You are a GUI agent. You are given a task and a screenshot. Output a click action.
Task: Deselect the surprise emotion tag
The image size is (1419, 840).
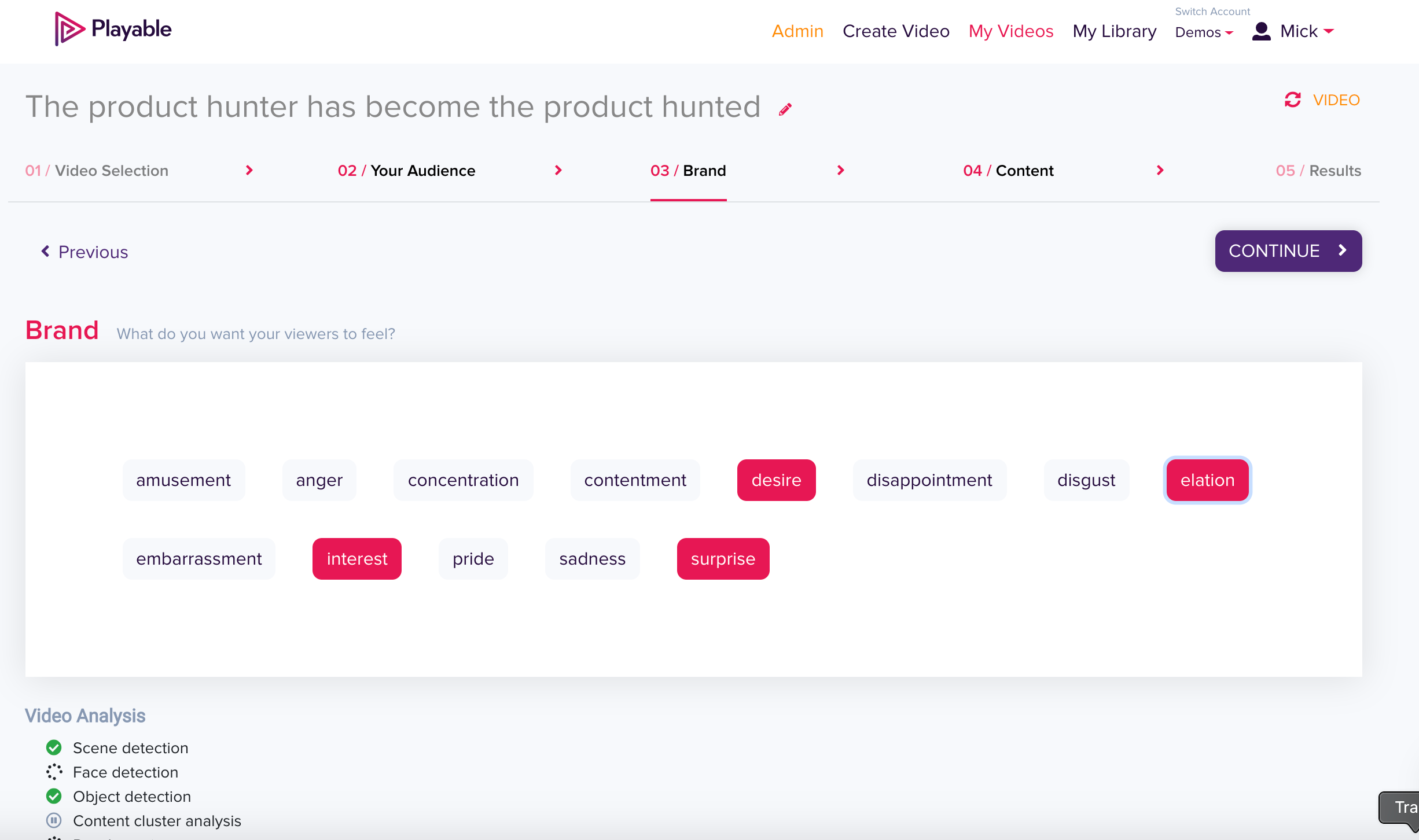tap(723, 559)
